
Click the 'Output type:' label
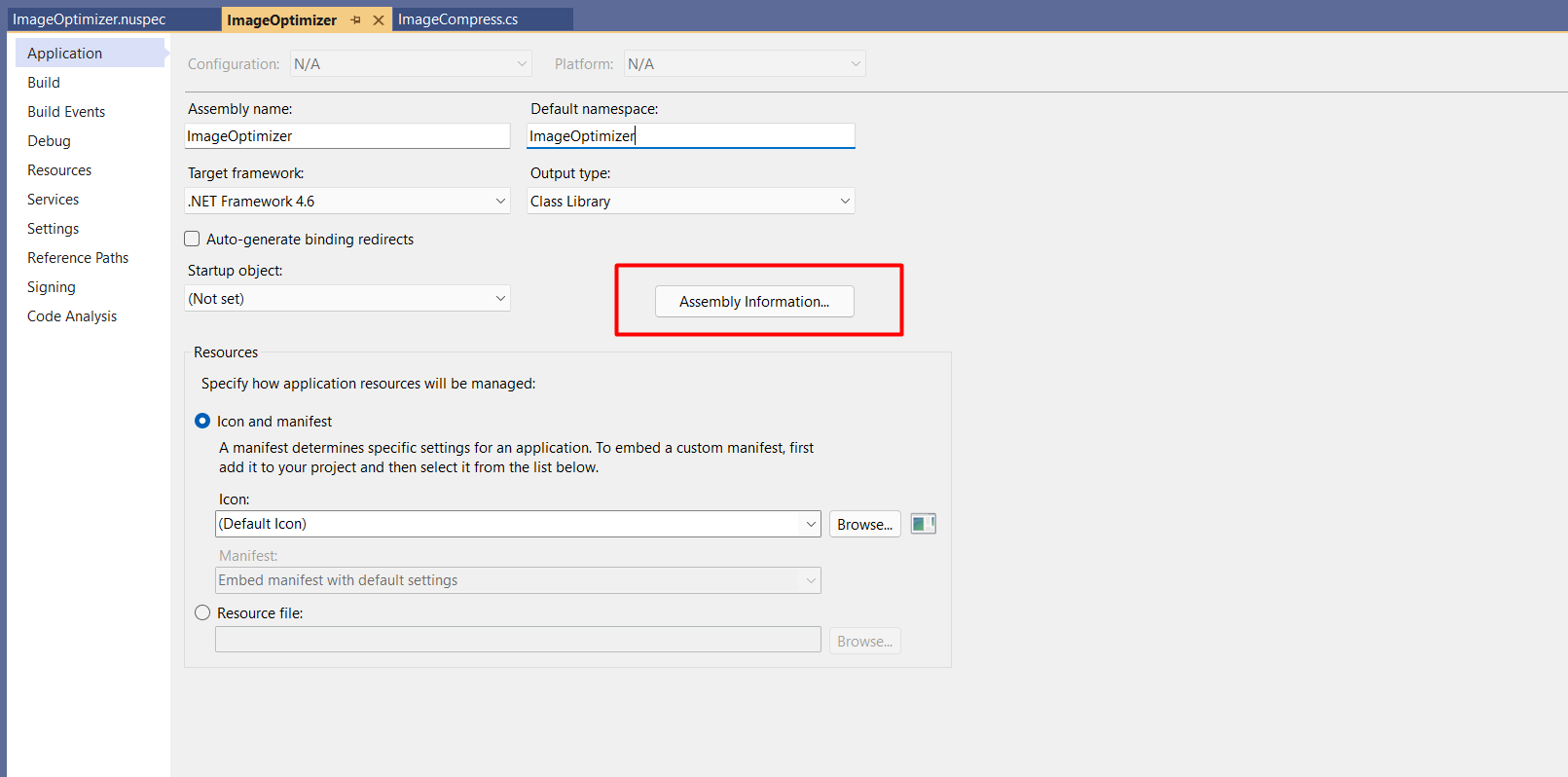click(570, 173)
